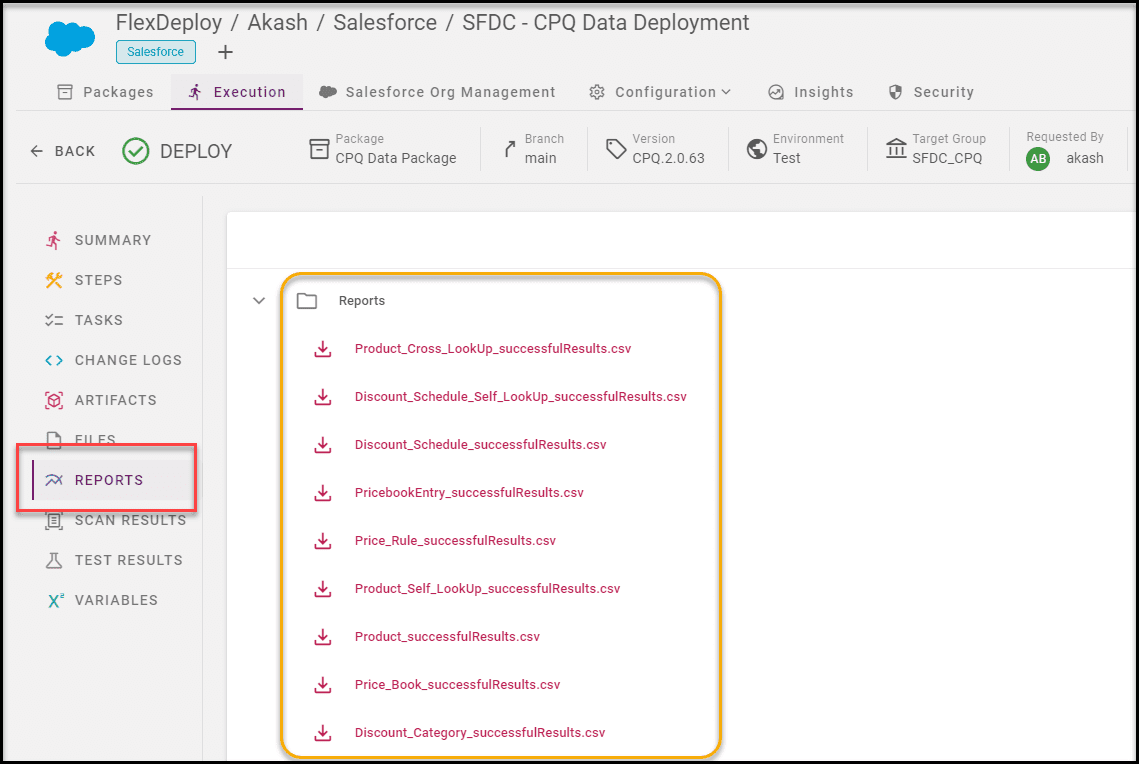
Task: Click the CPQ.2.0.63 version value
Action: (x=668, y=158)
